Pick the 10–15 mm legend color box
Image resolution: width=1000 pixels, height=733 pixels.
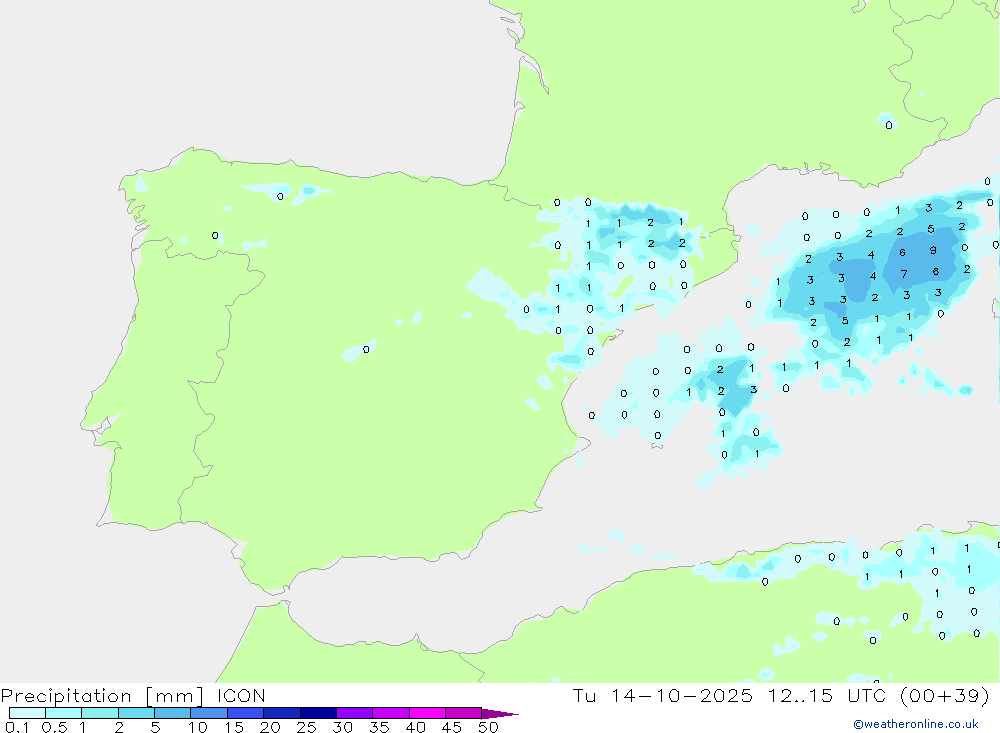tap(209, 713)
